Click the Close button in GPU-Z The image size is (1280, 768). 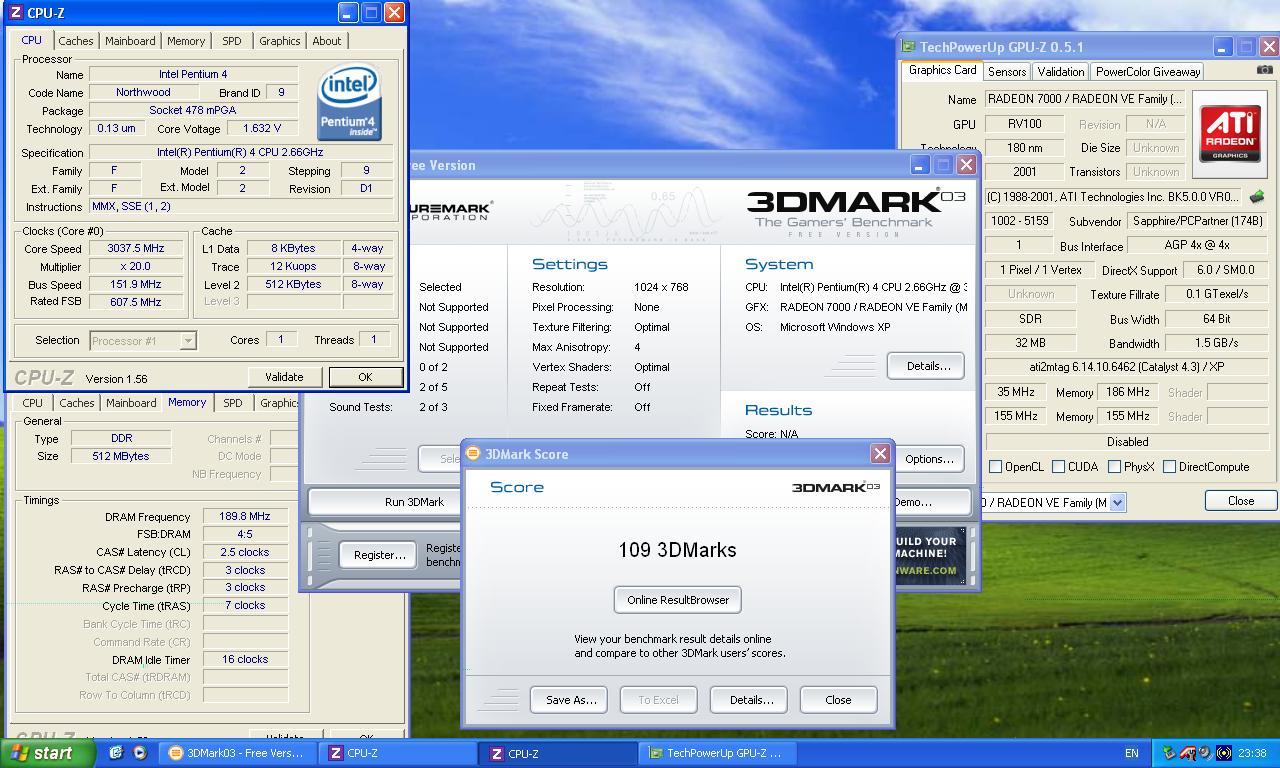(x=1240, y=501)
